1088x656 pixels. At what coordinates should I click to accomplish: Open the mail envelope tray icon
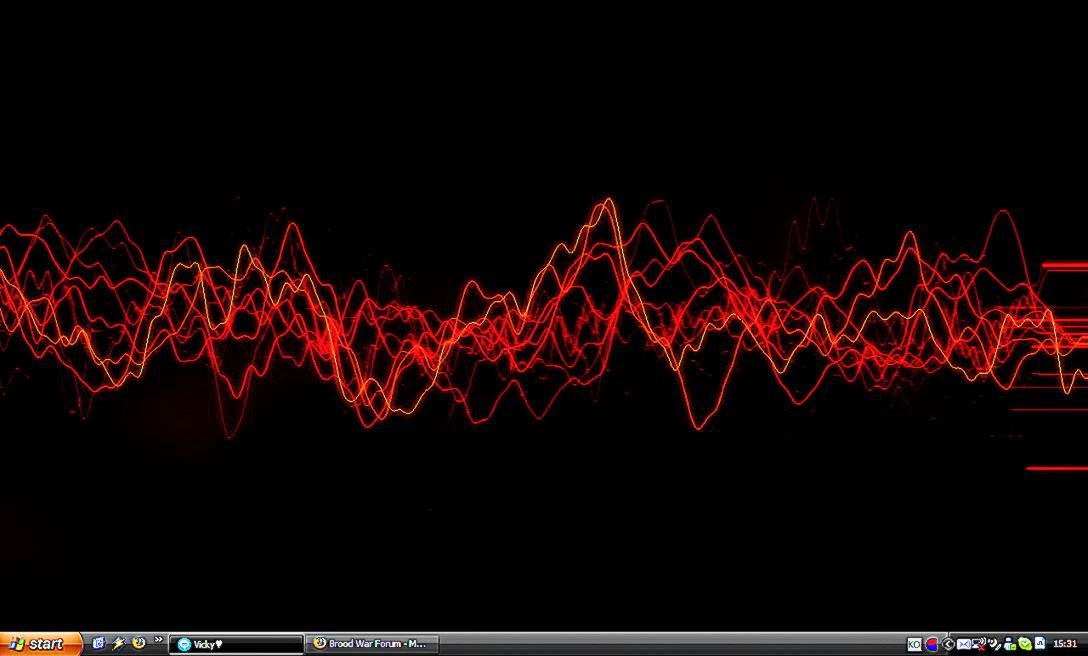pyautogui.click(x=963, y=644)
